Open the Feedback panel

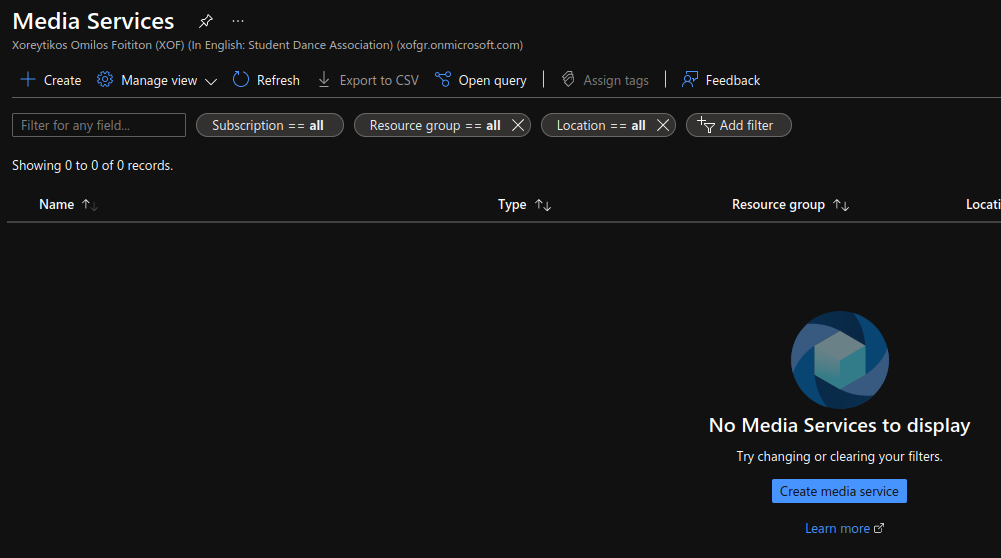721,80
